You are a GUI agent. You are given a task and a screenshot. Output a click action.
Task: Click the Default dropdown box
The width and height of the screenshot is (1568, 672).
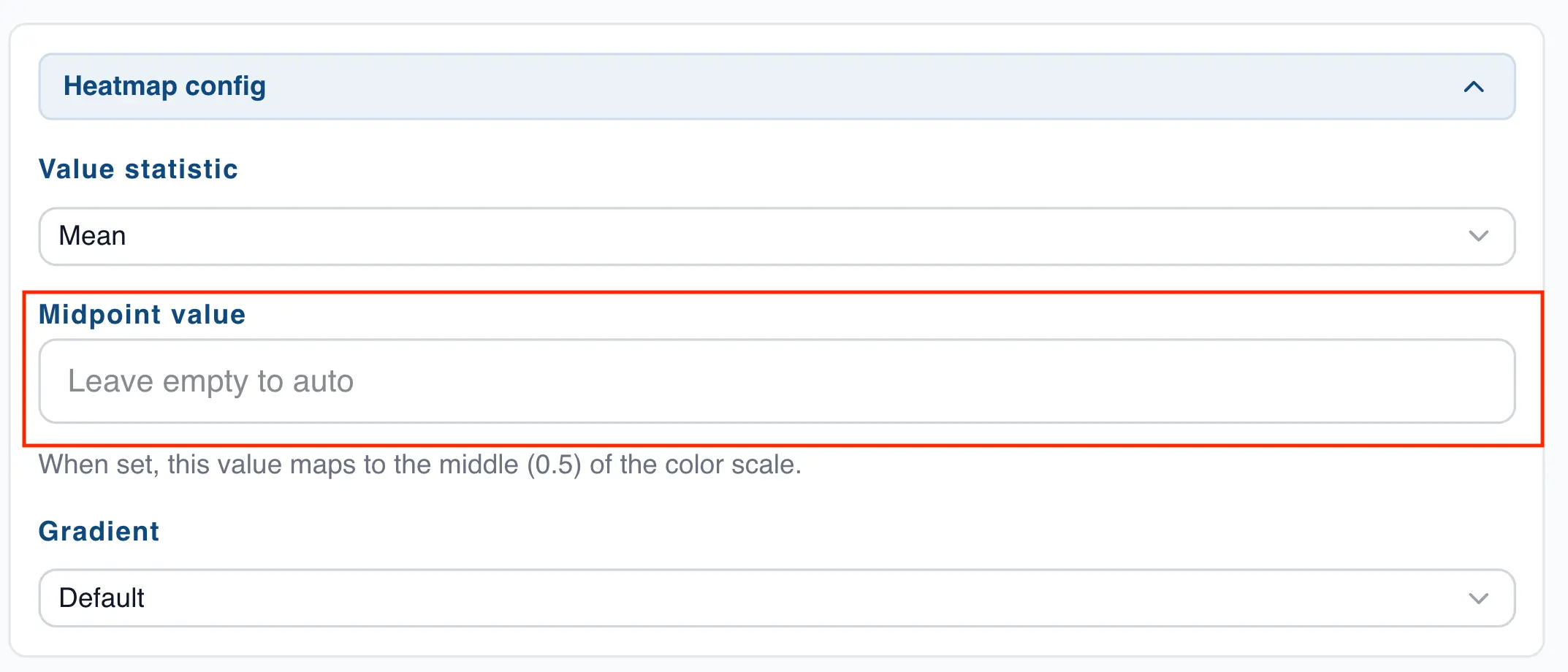pyautogui.click(x=731, y=597)
